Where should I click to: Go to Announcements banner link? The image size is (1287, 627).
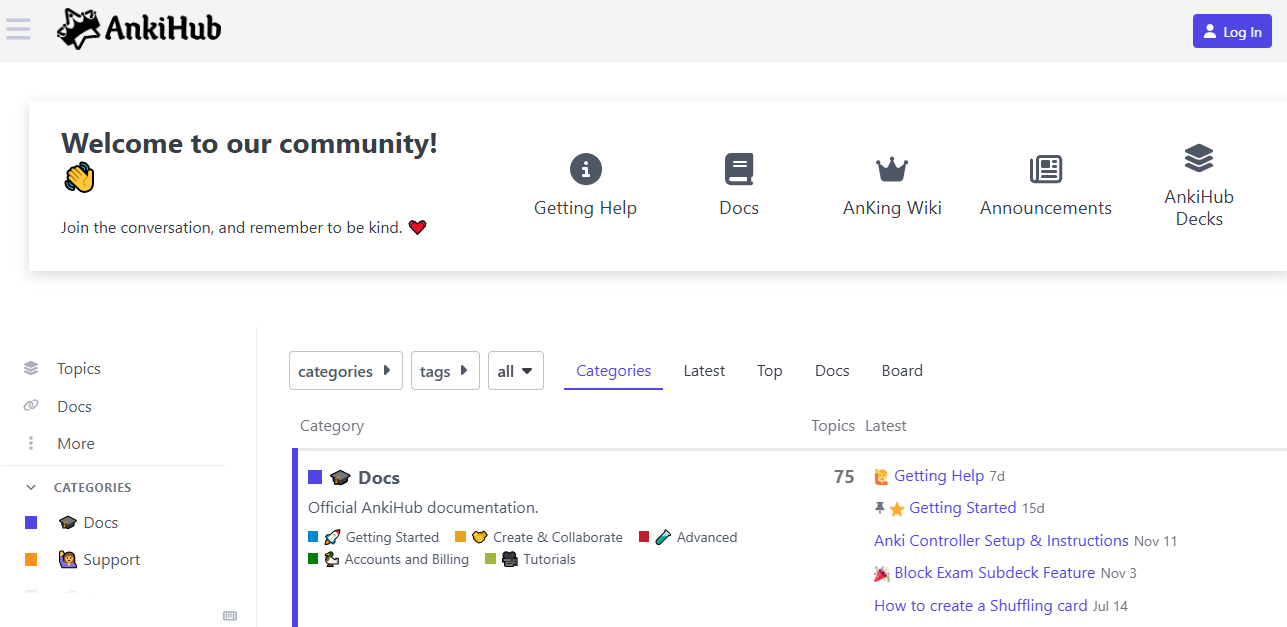tap(1046, 208)
